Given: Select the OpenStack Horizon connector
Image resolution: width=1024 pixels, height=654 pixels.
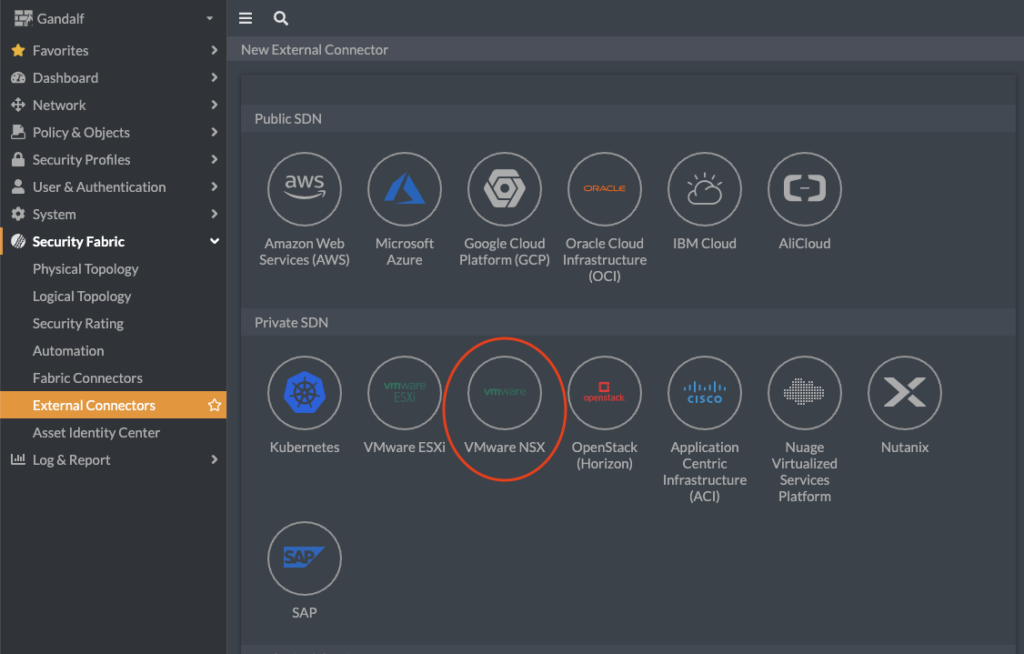Looking at the screenshot, I should [604, 393].
